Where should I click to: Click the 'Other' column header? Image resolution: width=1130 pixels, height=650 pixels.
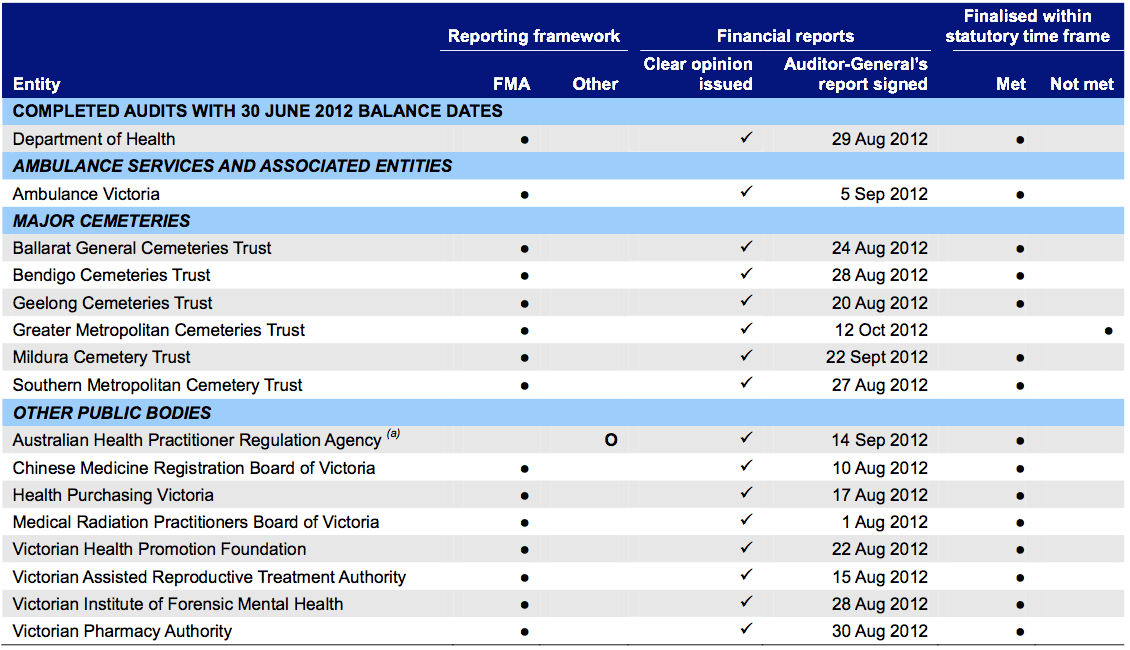[595, 84]
